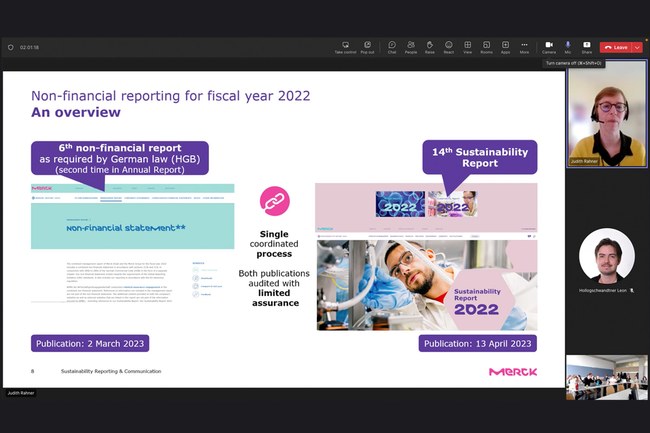650x433 pixels.
Task: Open the meeting Chat panel
Action: pos(392,47)
